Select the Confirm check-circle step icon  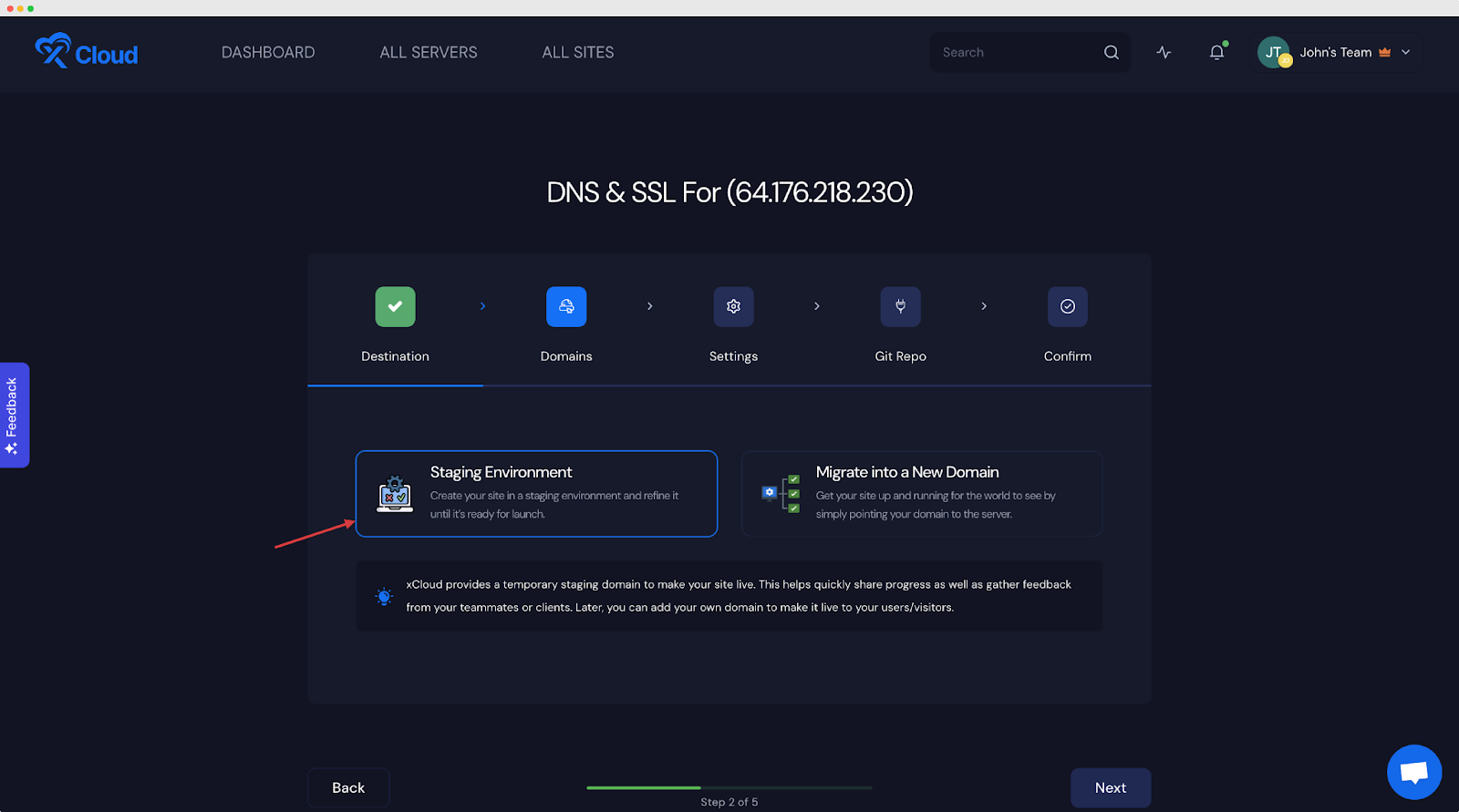(1068, 306)
